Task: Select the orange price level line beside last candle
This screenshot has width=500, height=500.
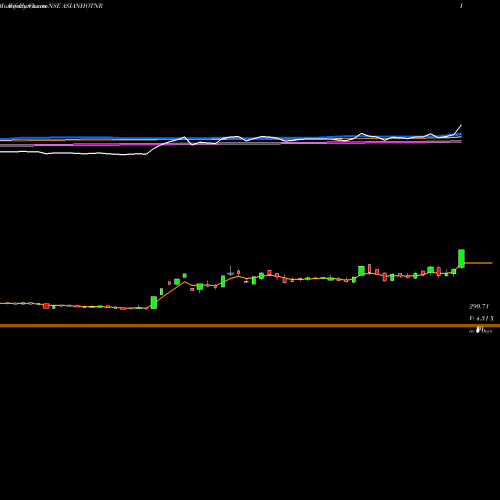Action: pos(478,263)
